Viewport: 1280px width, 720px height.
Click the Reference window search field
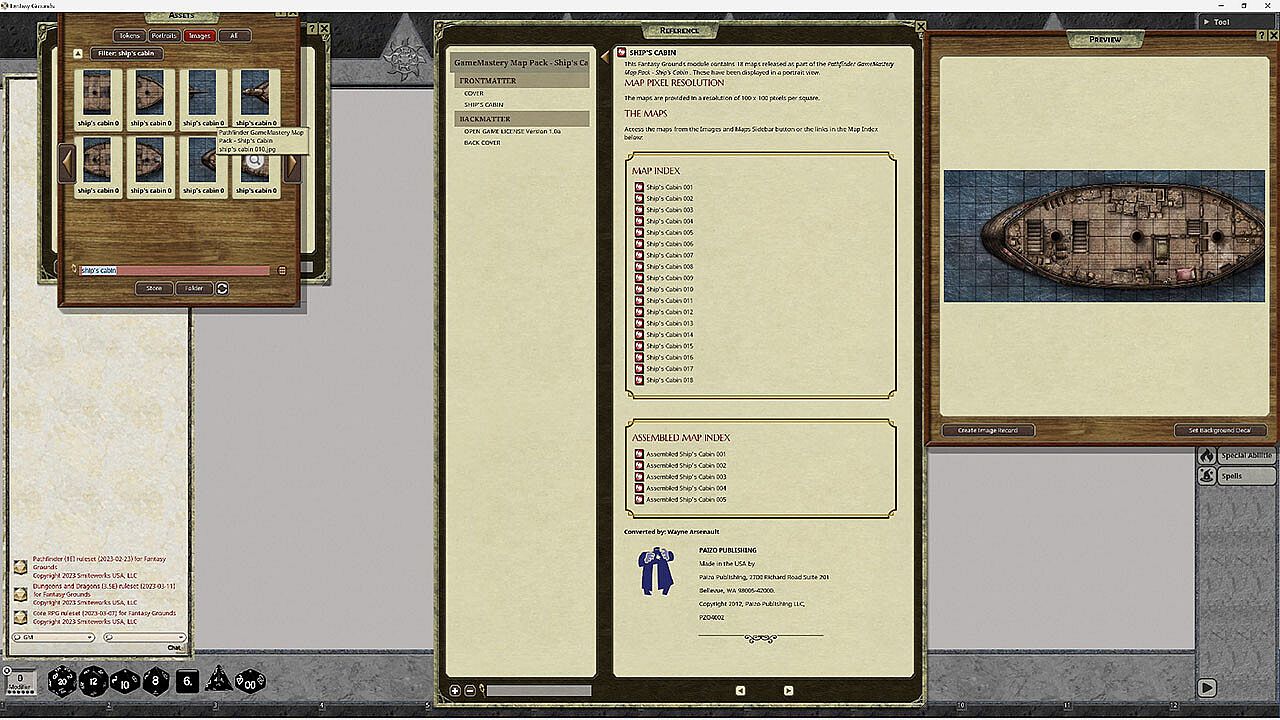(539, 691)
